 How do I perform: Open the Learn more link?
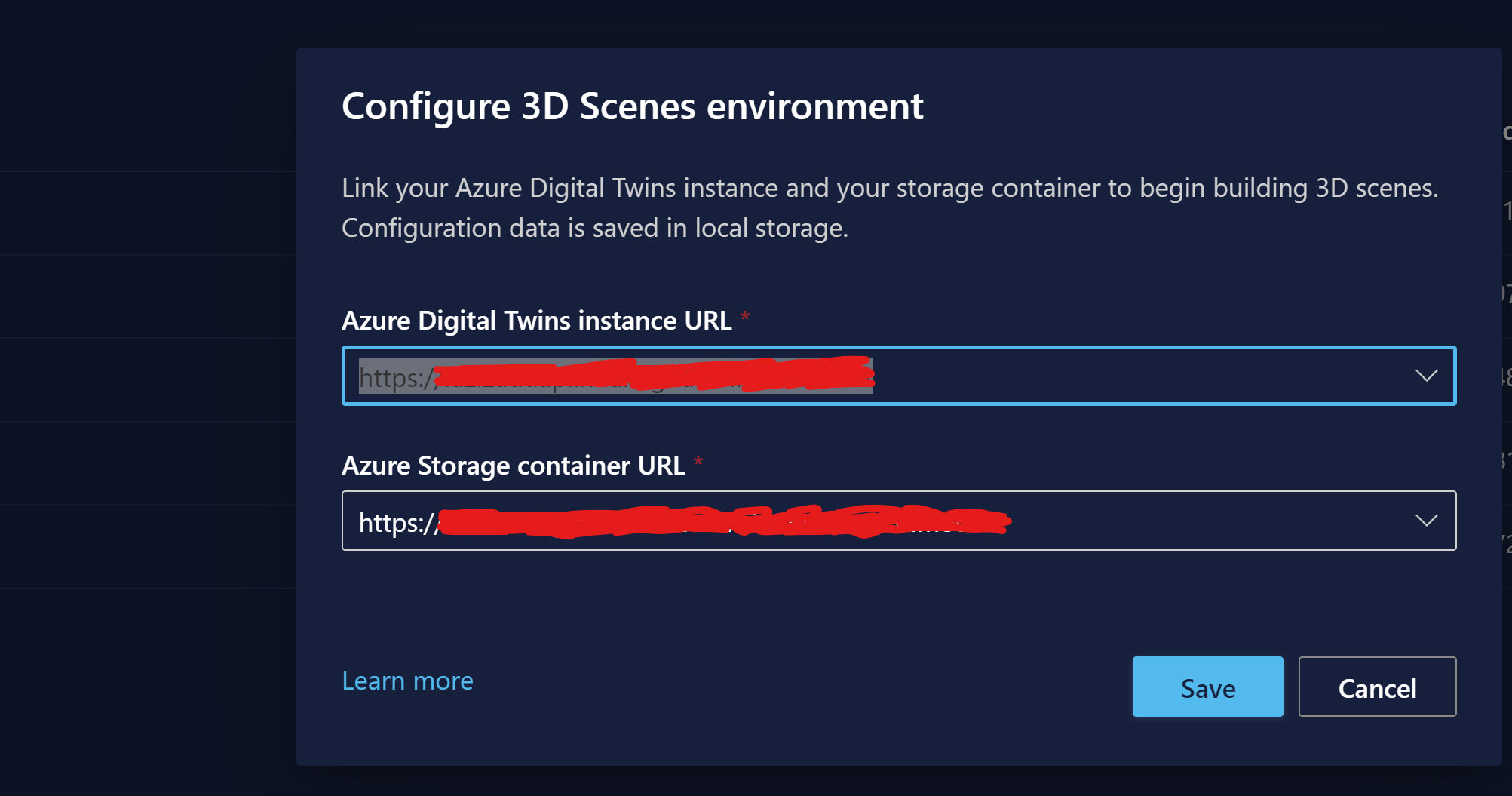pos(407,681)
